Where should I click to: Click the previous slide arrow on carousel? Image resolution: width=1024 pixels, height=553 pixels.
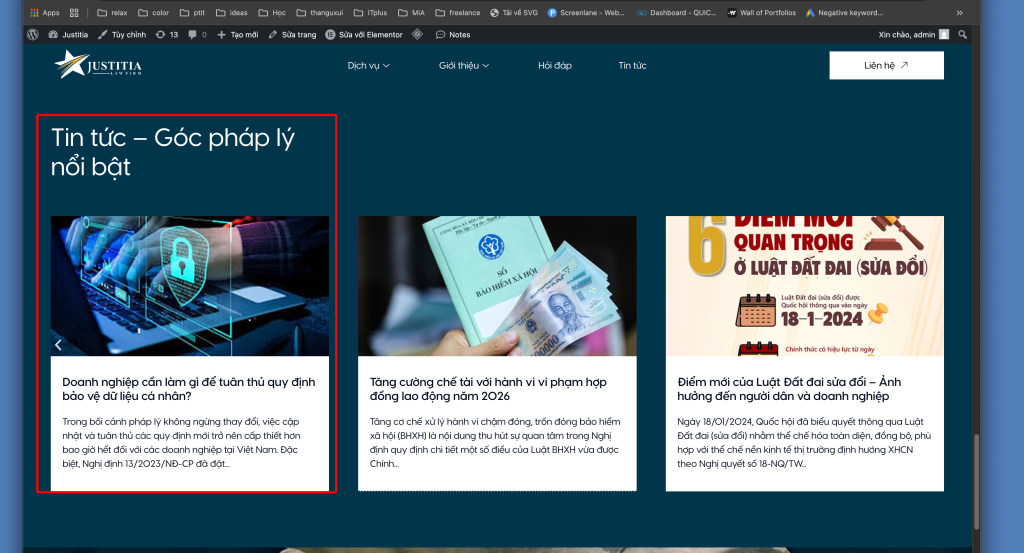point(58,345)
